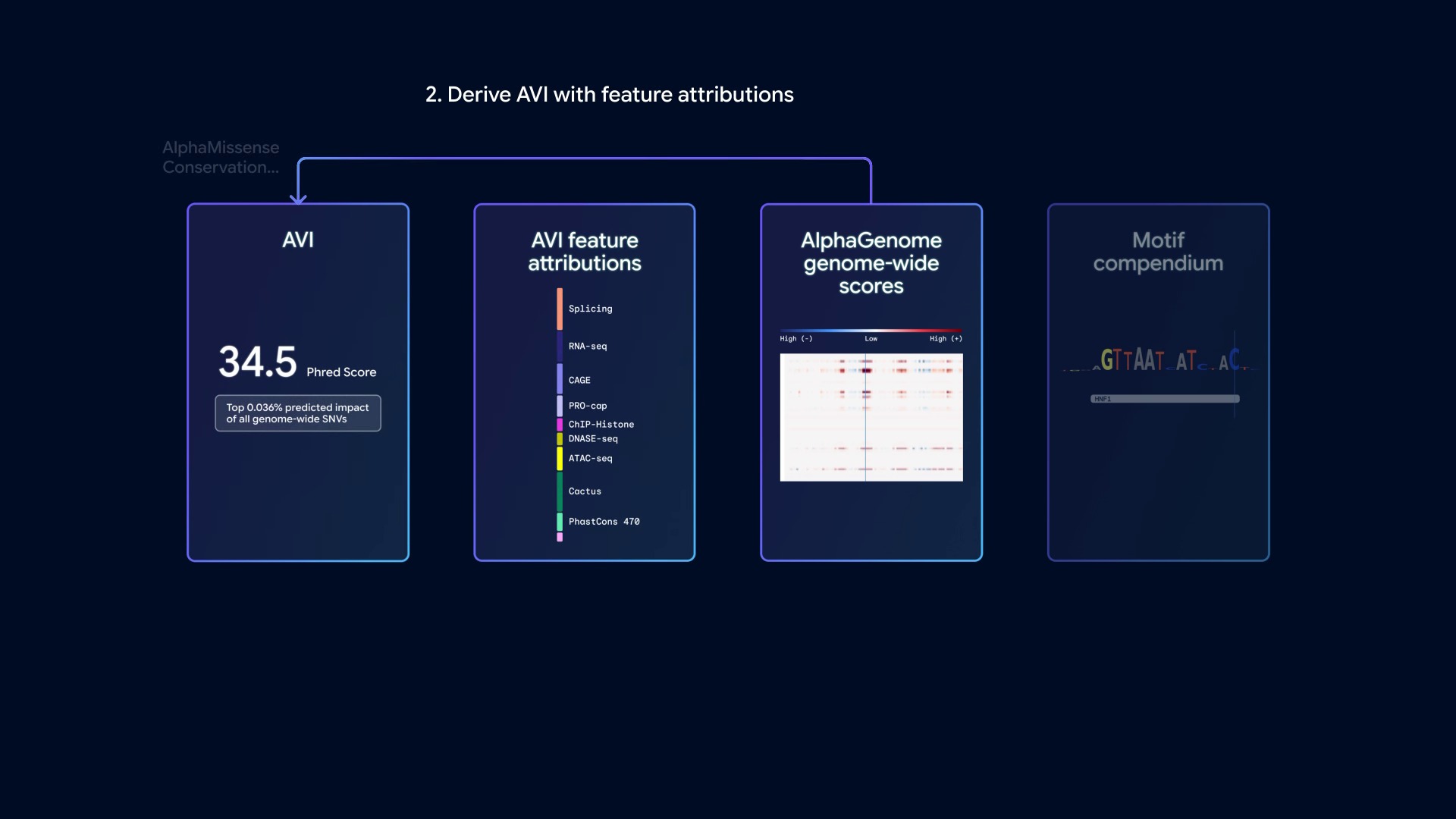The image size is (1456, 819).
Task: Click the dark green Cactus color bar
Action: tap(560, 491)
